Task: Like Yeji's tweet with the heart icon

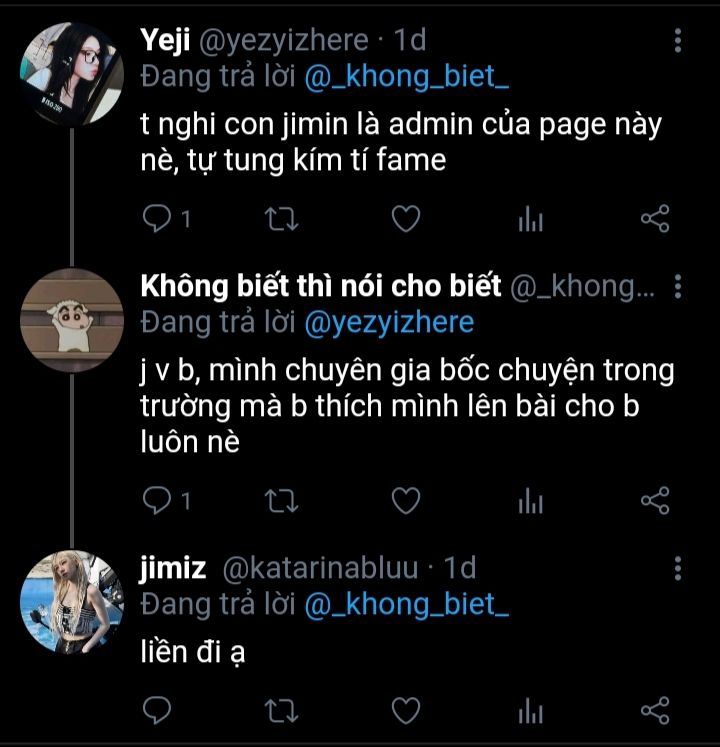Action: pyautogui.click(x=404, y=220)
